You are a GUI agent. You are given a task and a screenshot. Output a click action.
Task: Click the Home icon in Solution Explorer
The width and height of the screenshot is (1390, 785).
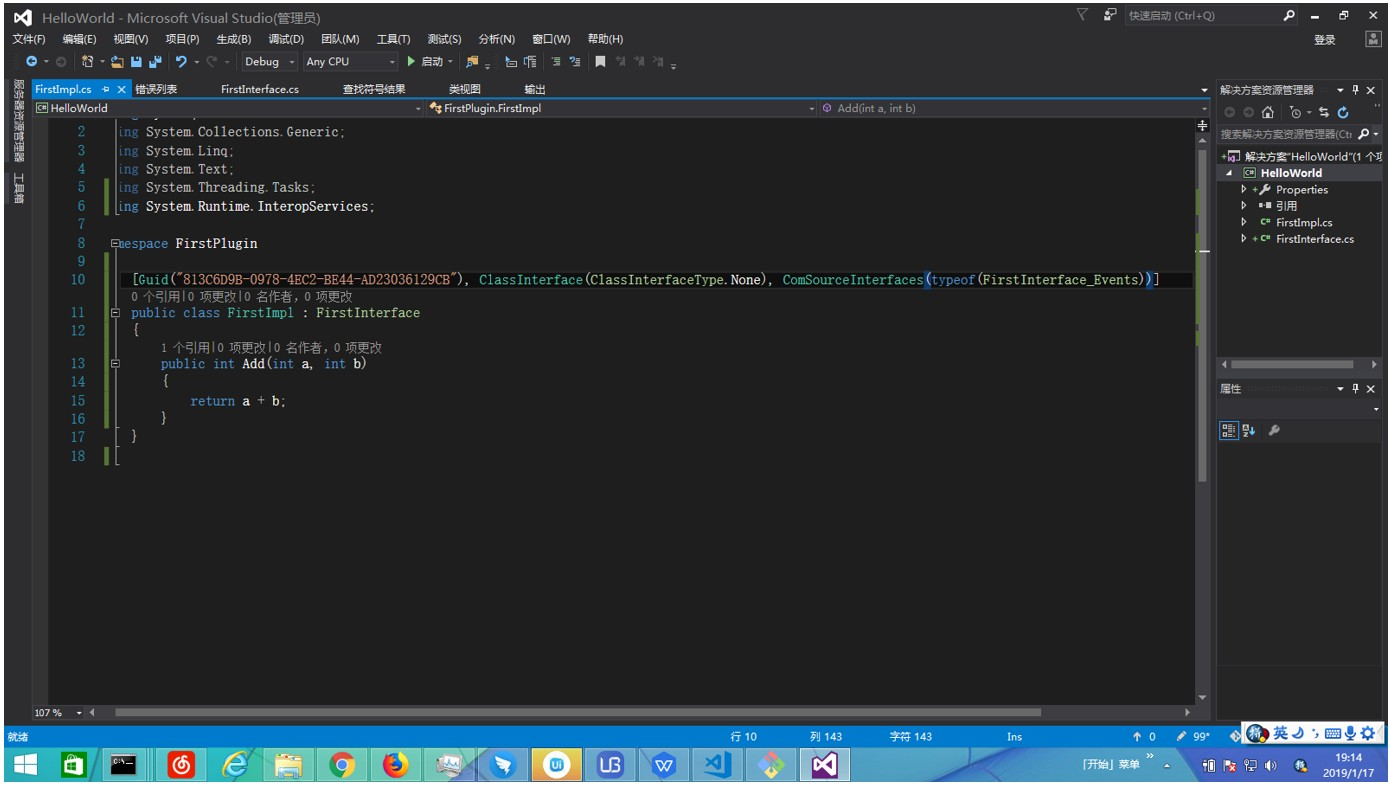point(1268,112)
